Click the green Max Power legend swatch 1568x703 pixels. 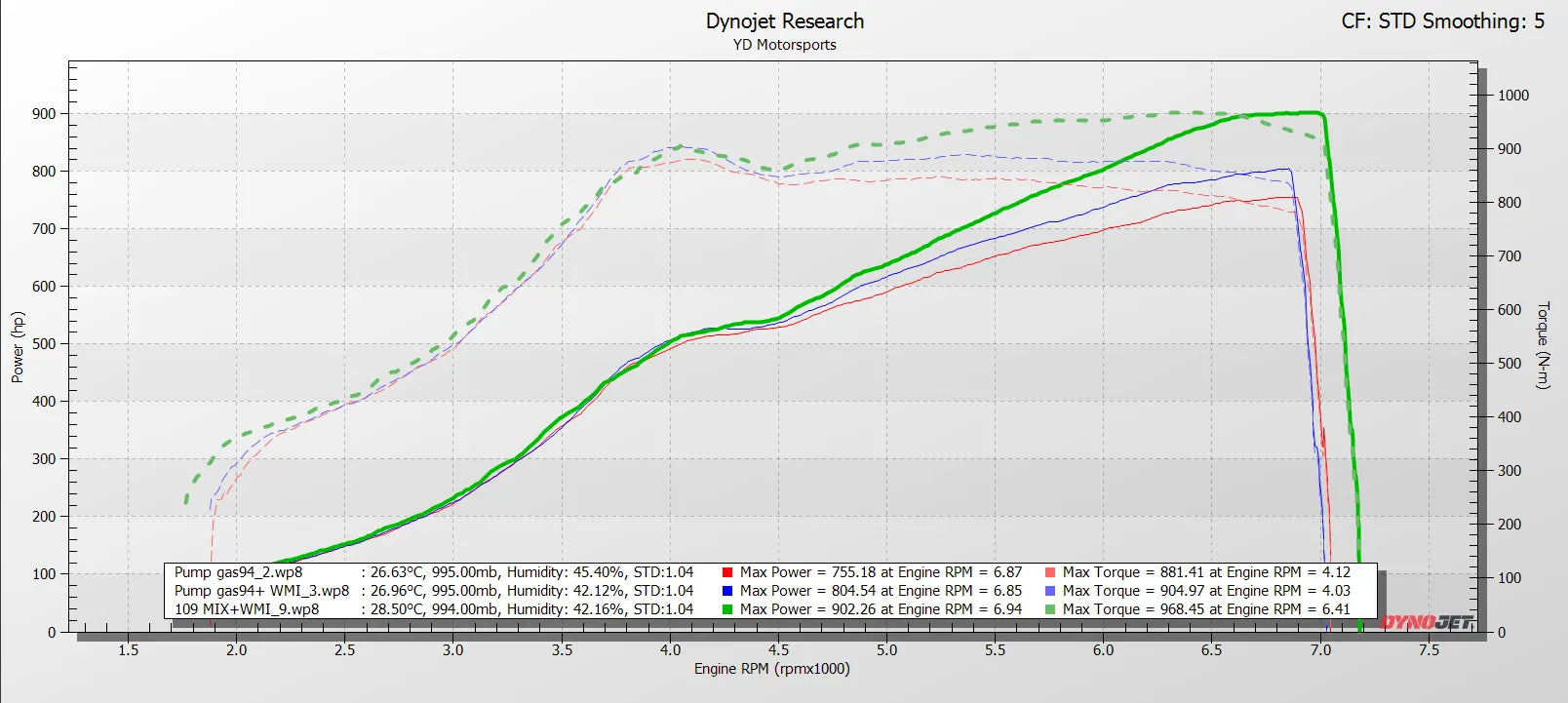tap(727, 609)
